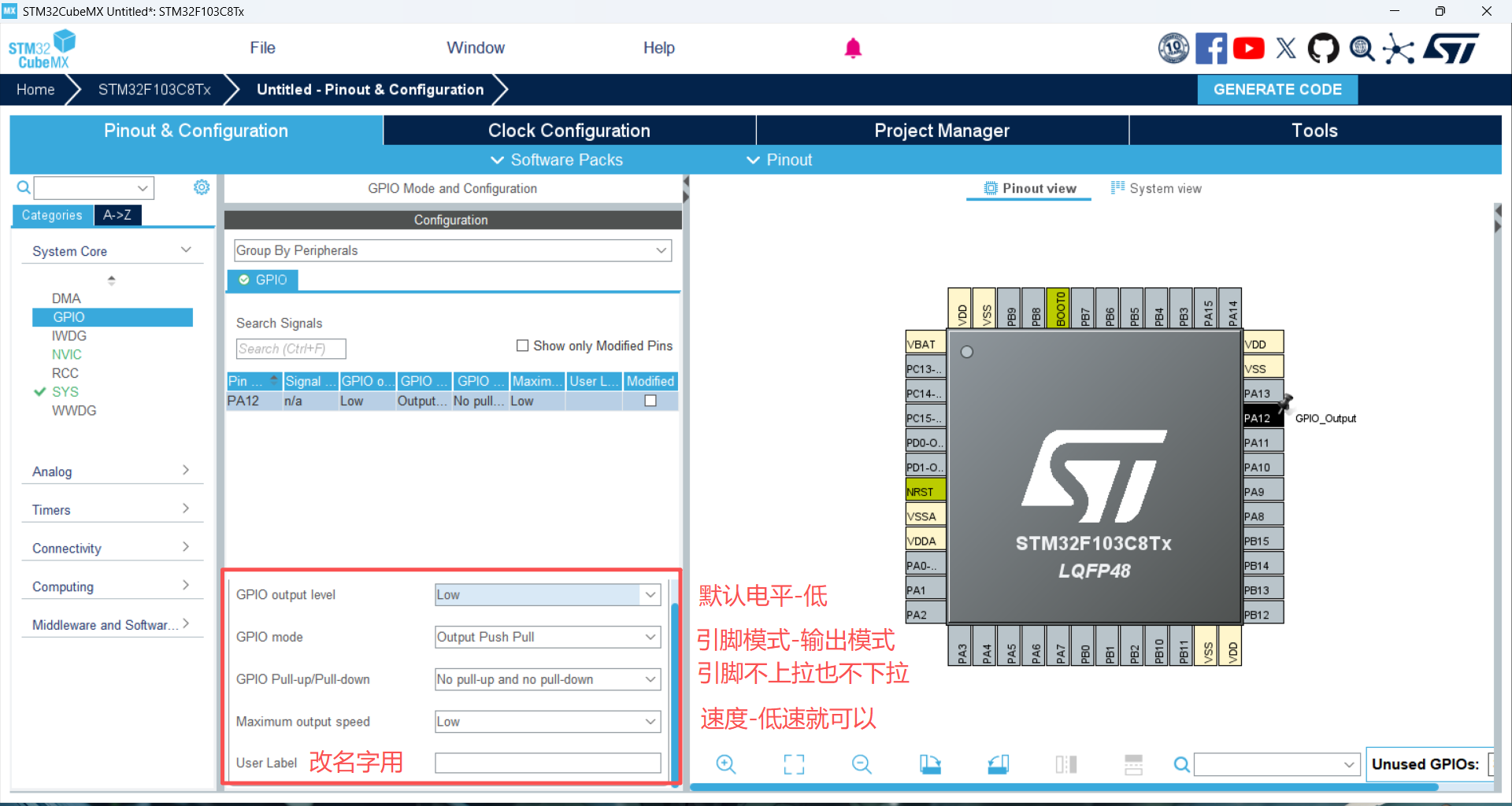Select SYS in System Core list

coord(65,392)
